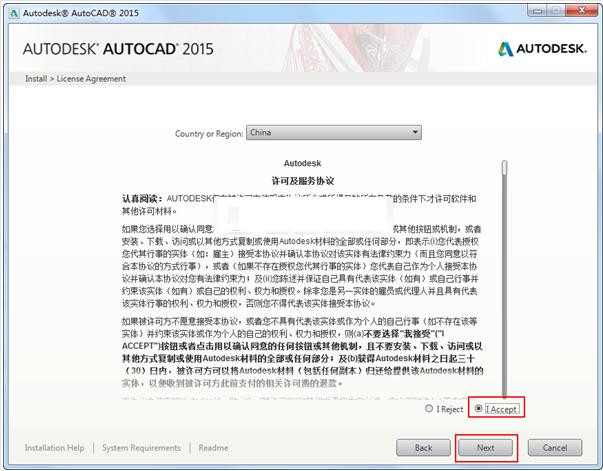This screenshot has width=603, height=471.
Task: Select the I Accept radio button
Action: click(x=478, y=408)
